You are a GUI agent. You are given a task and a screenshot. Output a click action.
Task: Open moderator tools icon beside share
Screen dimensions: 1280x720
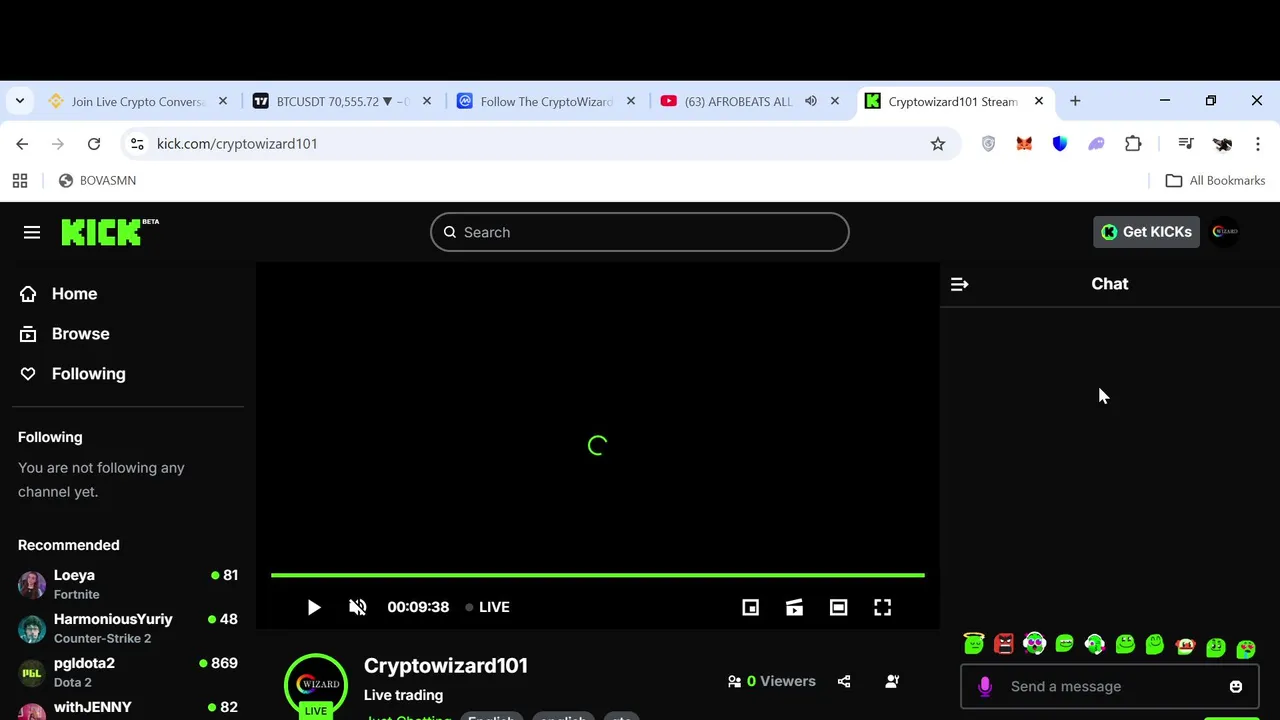click(x=892, y=681)
